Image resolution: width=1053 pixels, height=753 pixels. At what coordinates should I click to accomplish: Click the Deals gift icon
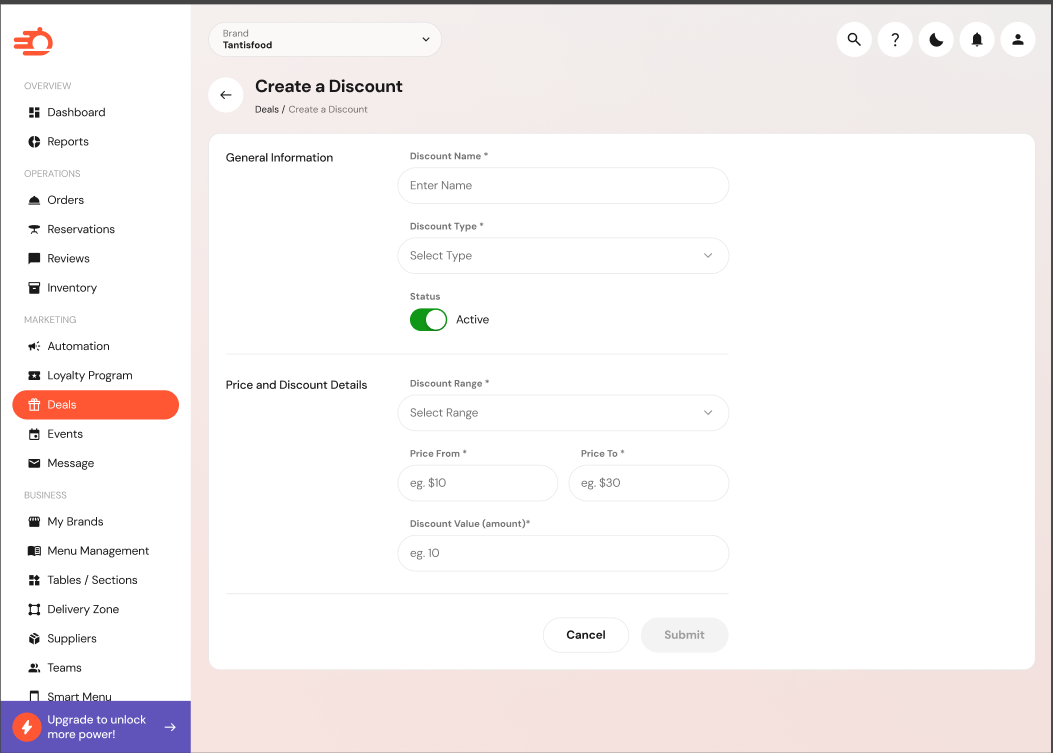click(34, 404)
